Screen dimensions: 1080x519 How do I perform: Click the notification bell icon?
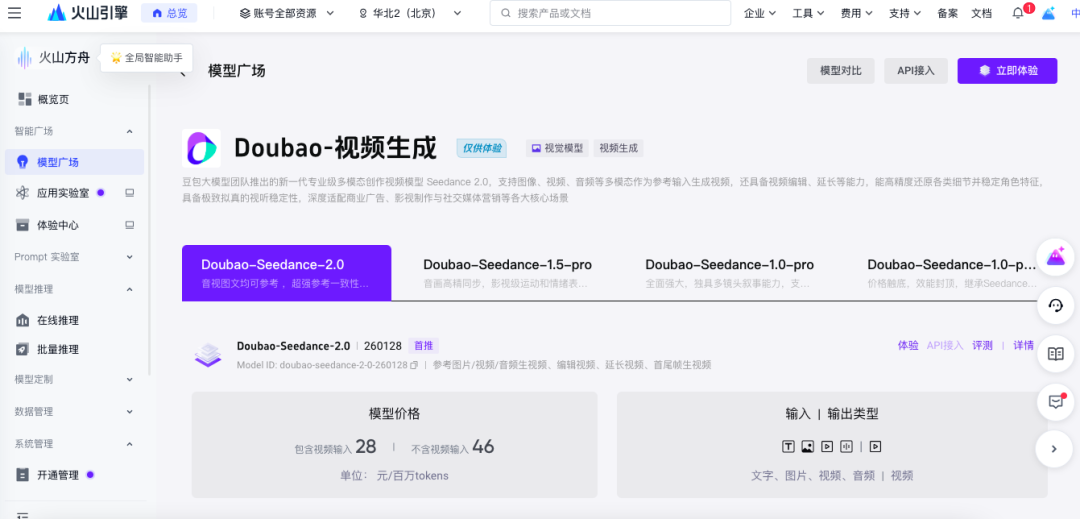coord(1018,13)
